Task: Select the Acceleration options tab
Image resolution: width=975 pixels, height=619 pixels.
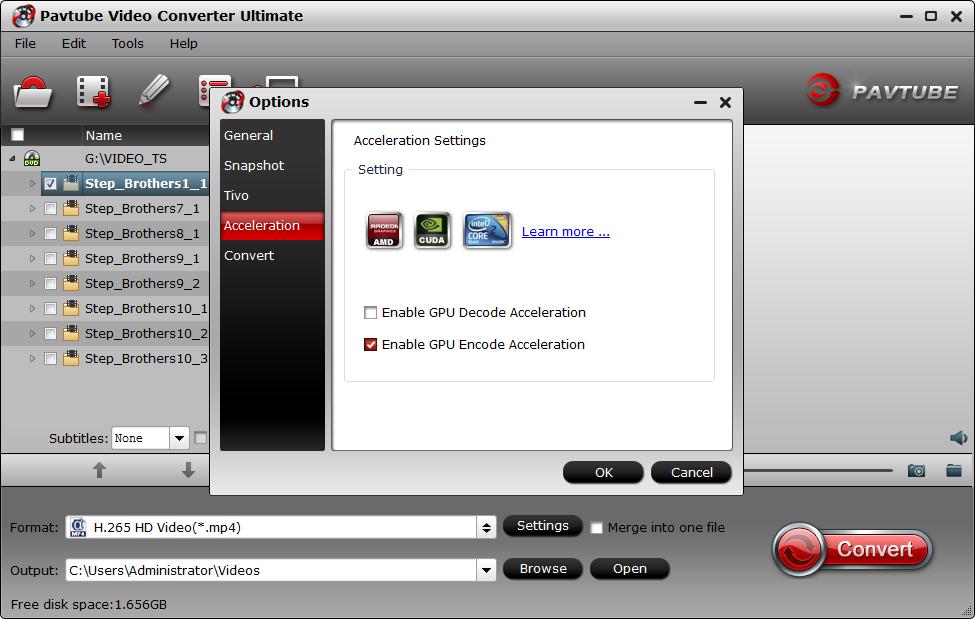Action: 272,225
